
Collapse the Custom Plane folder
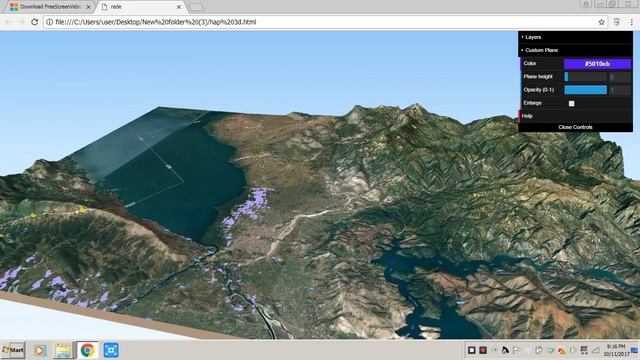pos(575,50)
